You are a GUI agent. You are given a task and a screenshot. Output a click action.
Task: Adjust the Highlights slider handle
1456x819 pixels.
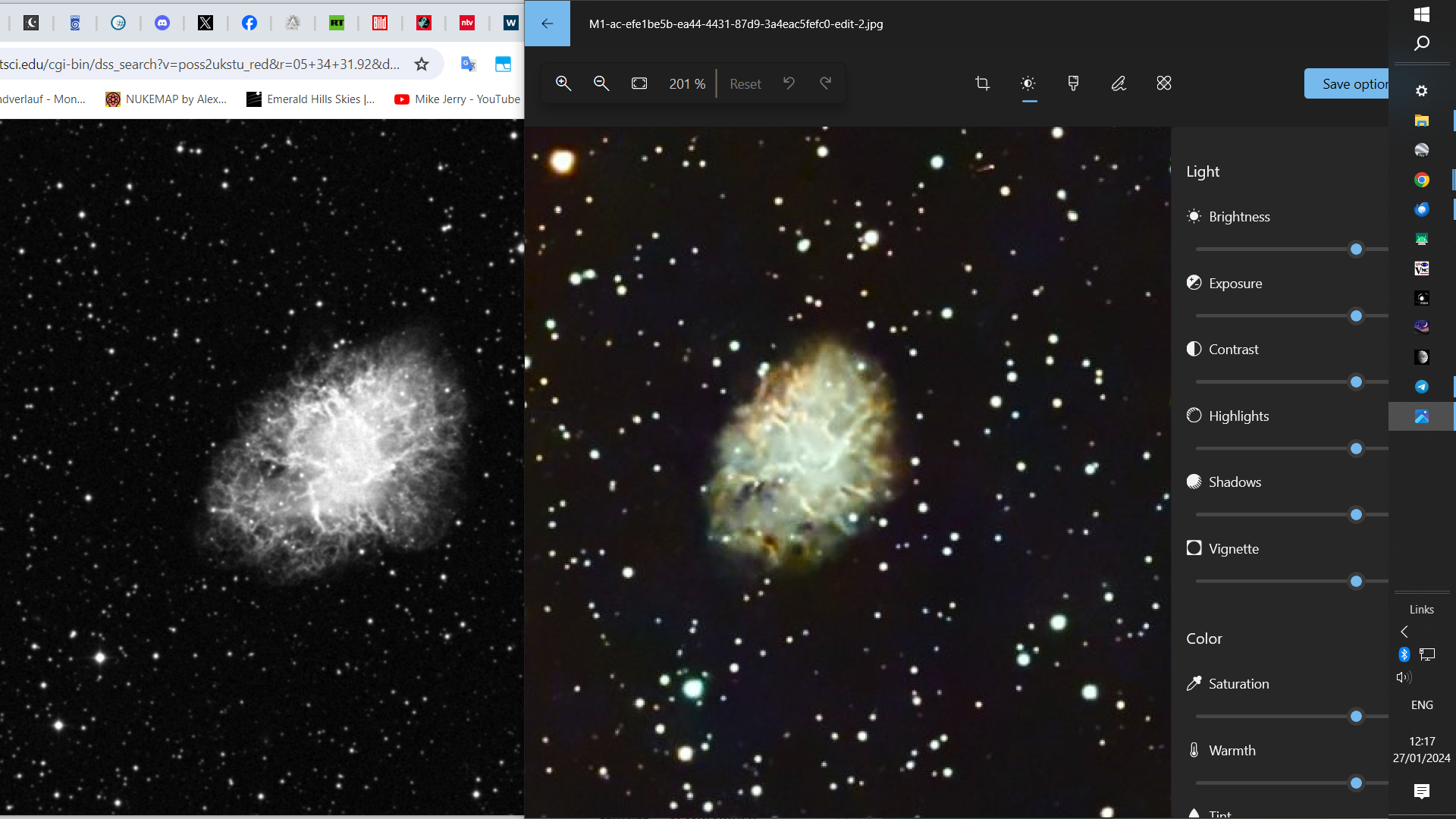pyautogui.click(x=1357, y=449)
